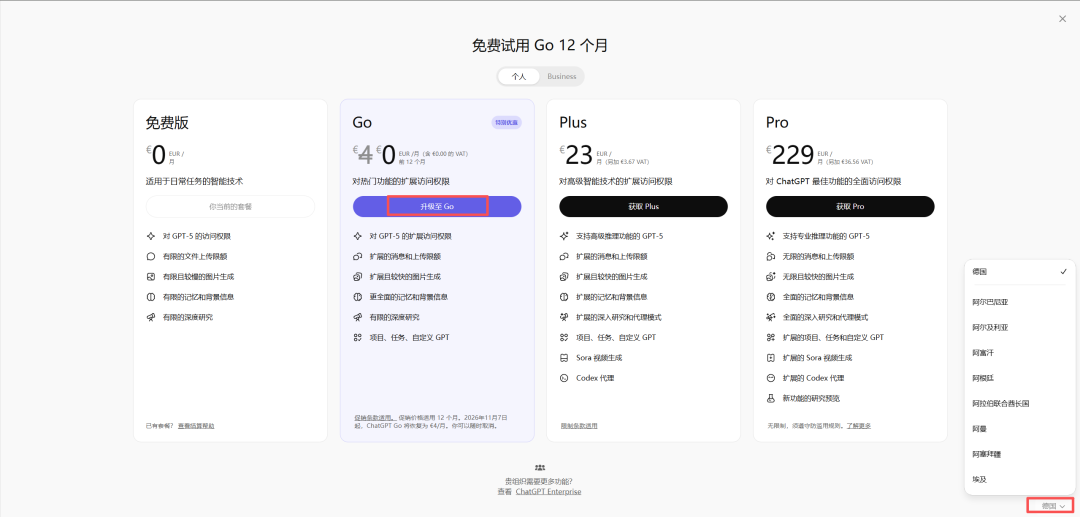This screenshot has width=1080, height=517.
Task: Open the 了解更多 link in Pro card
Action: click(x=858, y=426)
